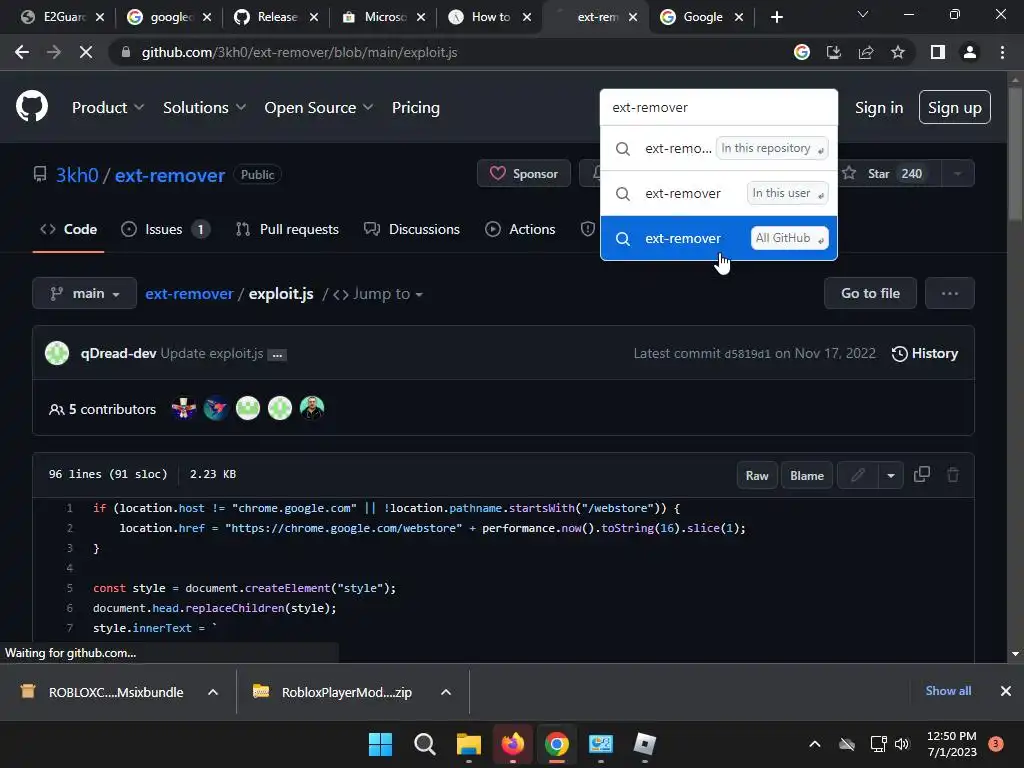Screen dimensions: 1024x768
Task: Show hidden system tray icons
Action: [814, 744]
